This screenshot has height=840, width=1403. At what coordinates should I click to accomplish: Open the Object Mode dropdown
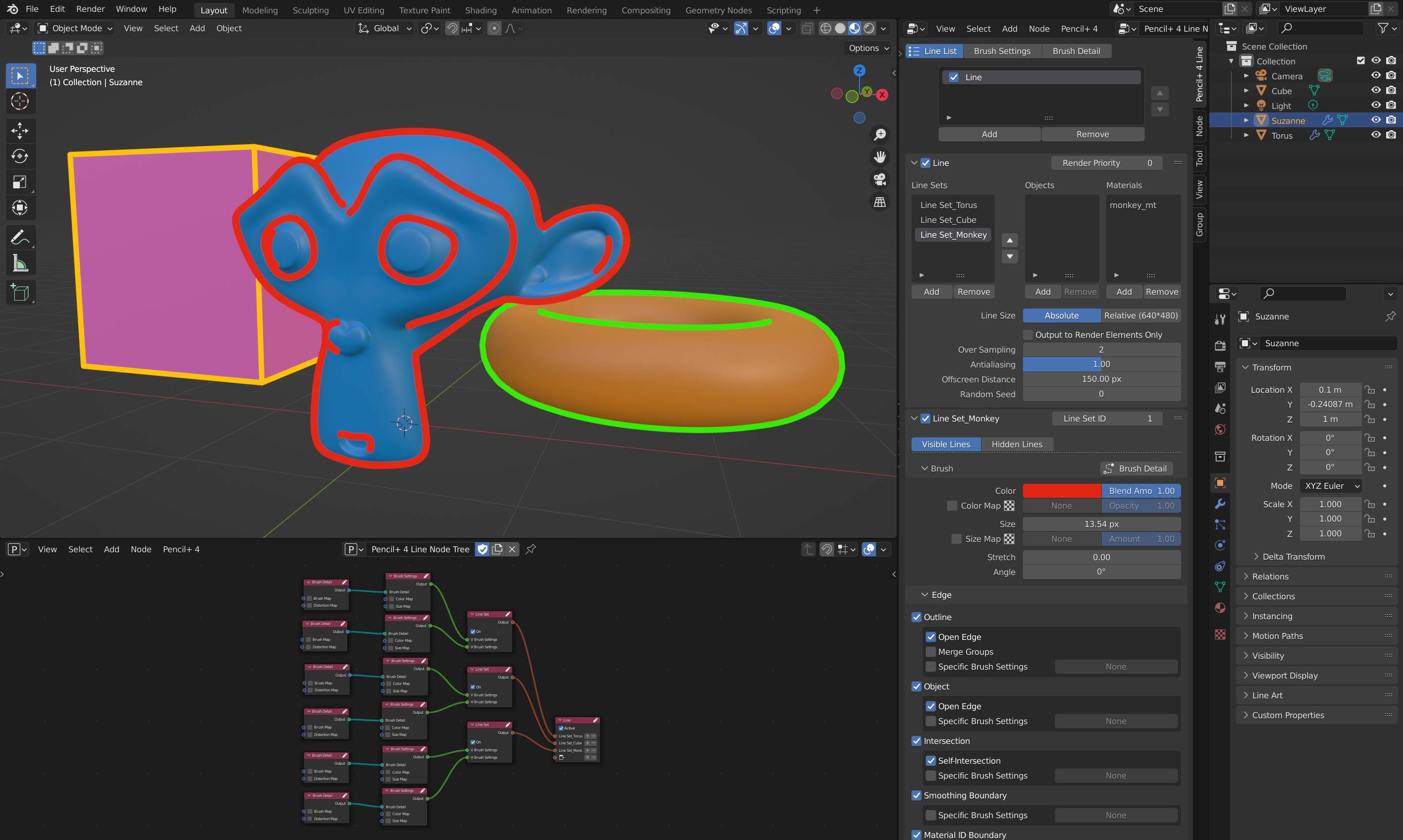[75, 28]
